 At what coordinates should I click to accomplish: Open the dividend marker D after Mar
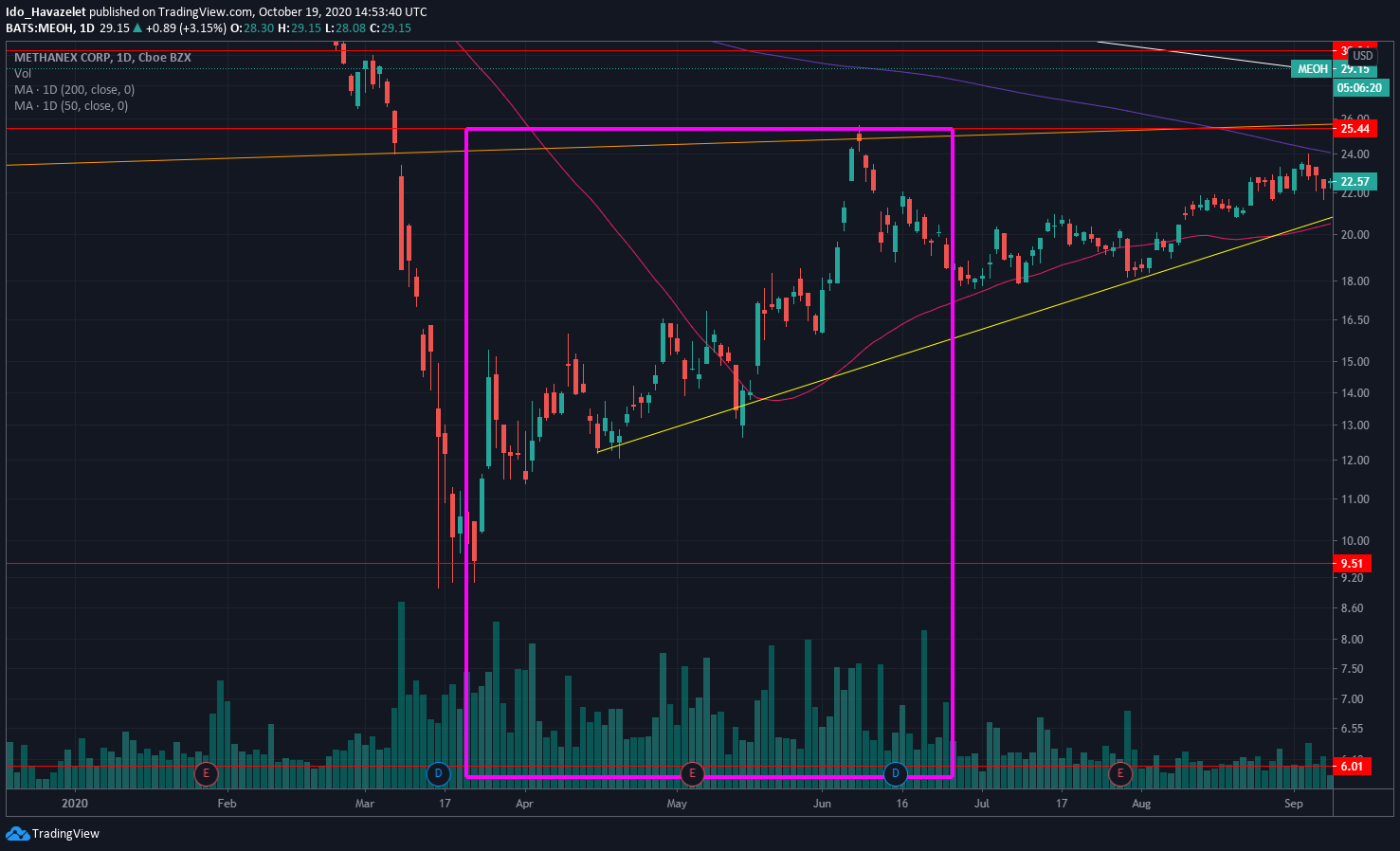[x=438, y=773]
